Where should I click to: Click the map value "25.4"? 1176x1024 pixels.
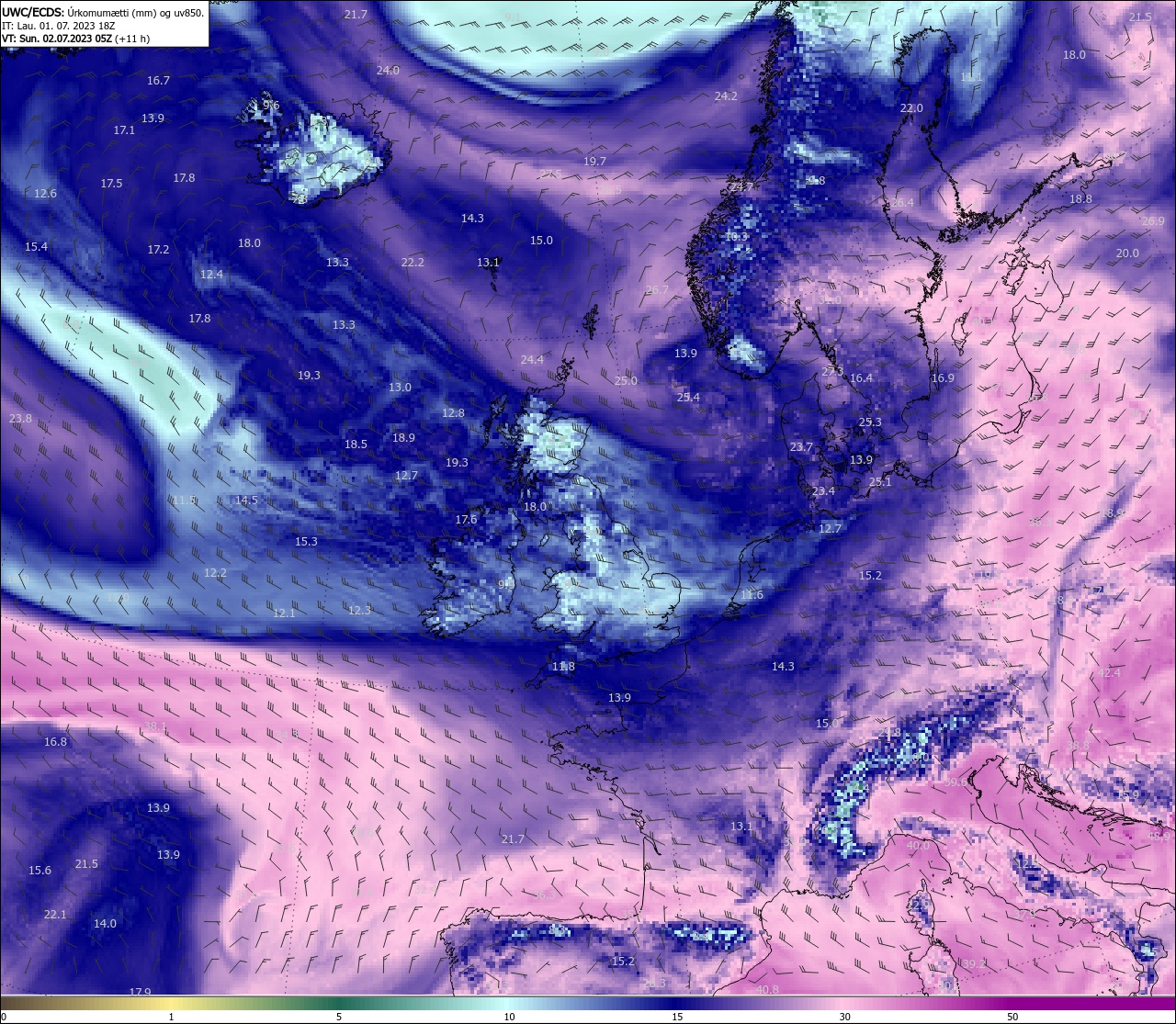click(688, 398)
